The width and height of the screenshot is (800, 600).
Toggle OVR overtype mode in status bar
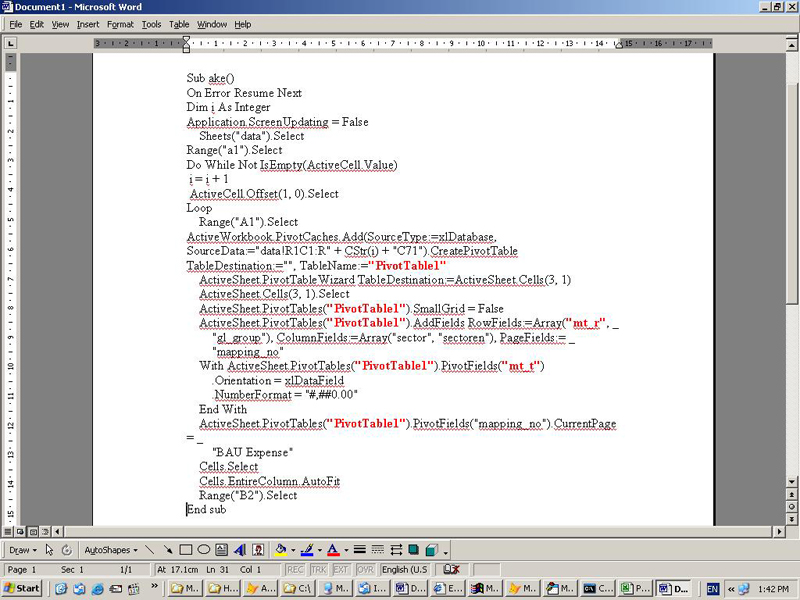tap(366, 569)
